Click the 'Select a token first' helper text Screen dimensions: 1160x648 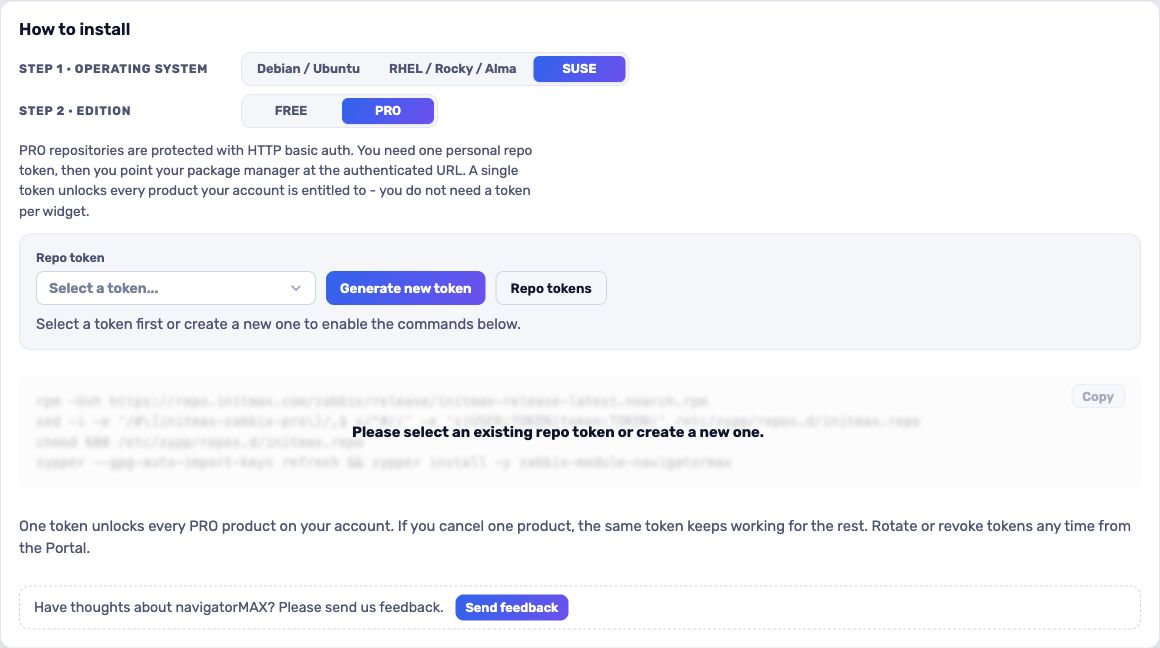278,324
